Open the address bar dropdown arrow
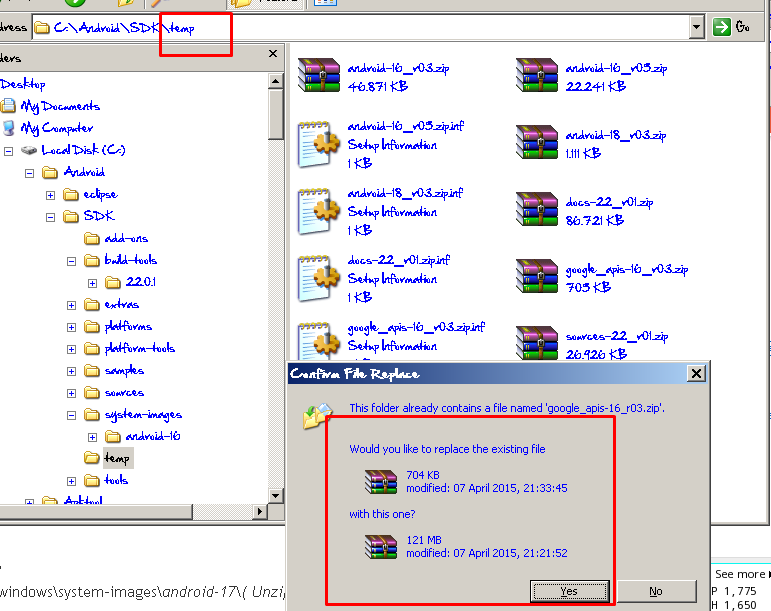Image resolution: width=771 pixels, height=611 pixels. click(x=696, y=27)
